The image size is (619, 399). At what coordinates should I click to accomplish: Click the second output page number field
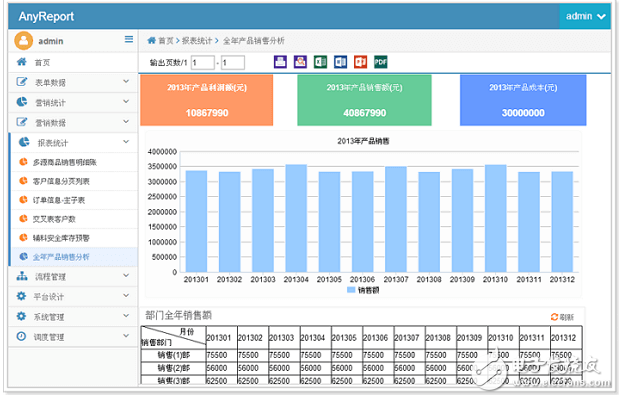pyautogui.click(x=233, y=62)
